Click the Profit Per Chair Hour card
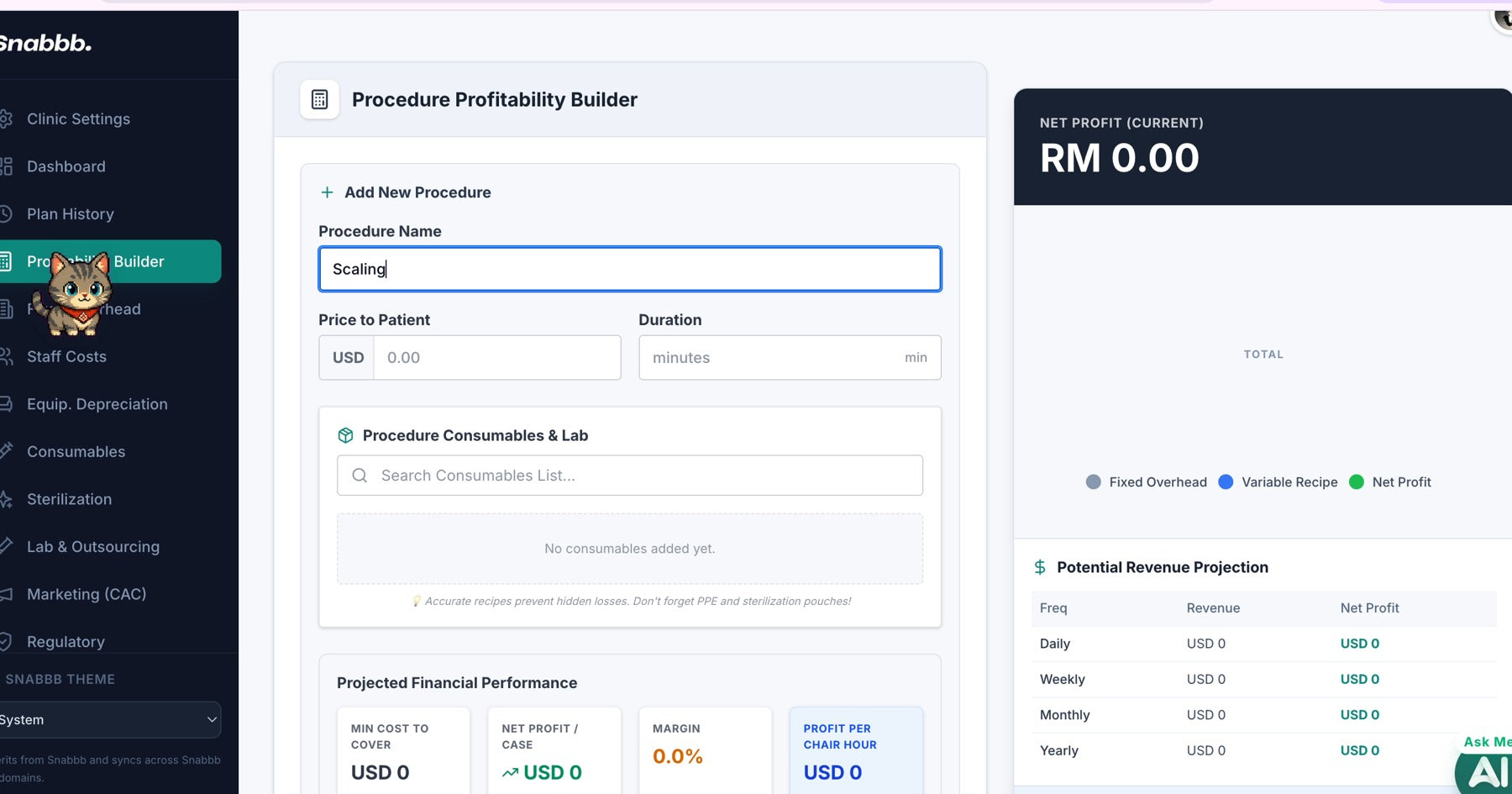Image resolution: width=1512 pixels, height=794 pixels. pos(856,750)
